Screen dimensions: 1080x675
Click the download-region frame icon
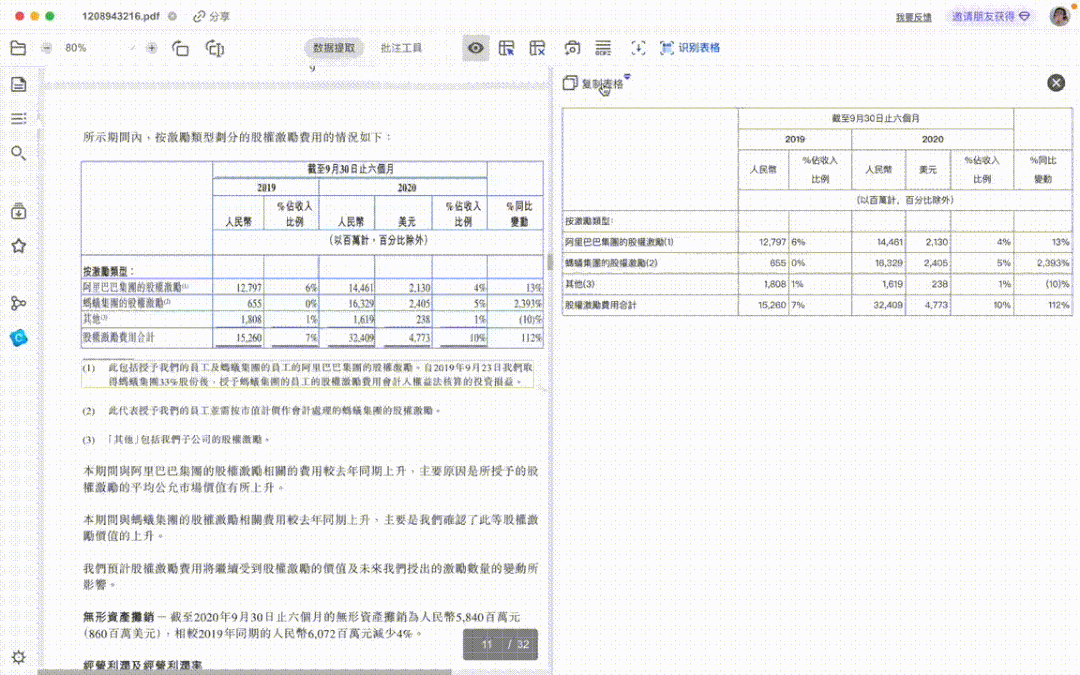coord(638,48)
